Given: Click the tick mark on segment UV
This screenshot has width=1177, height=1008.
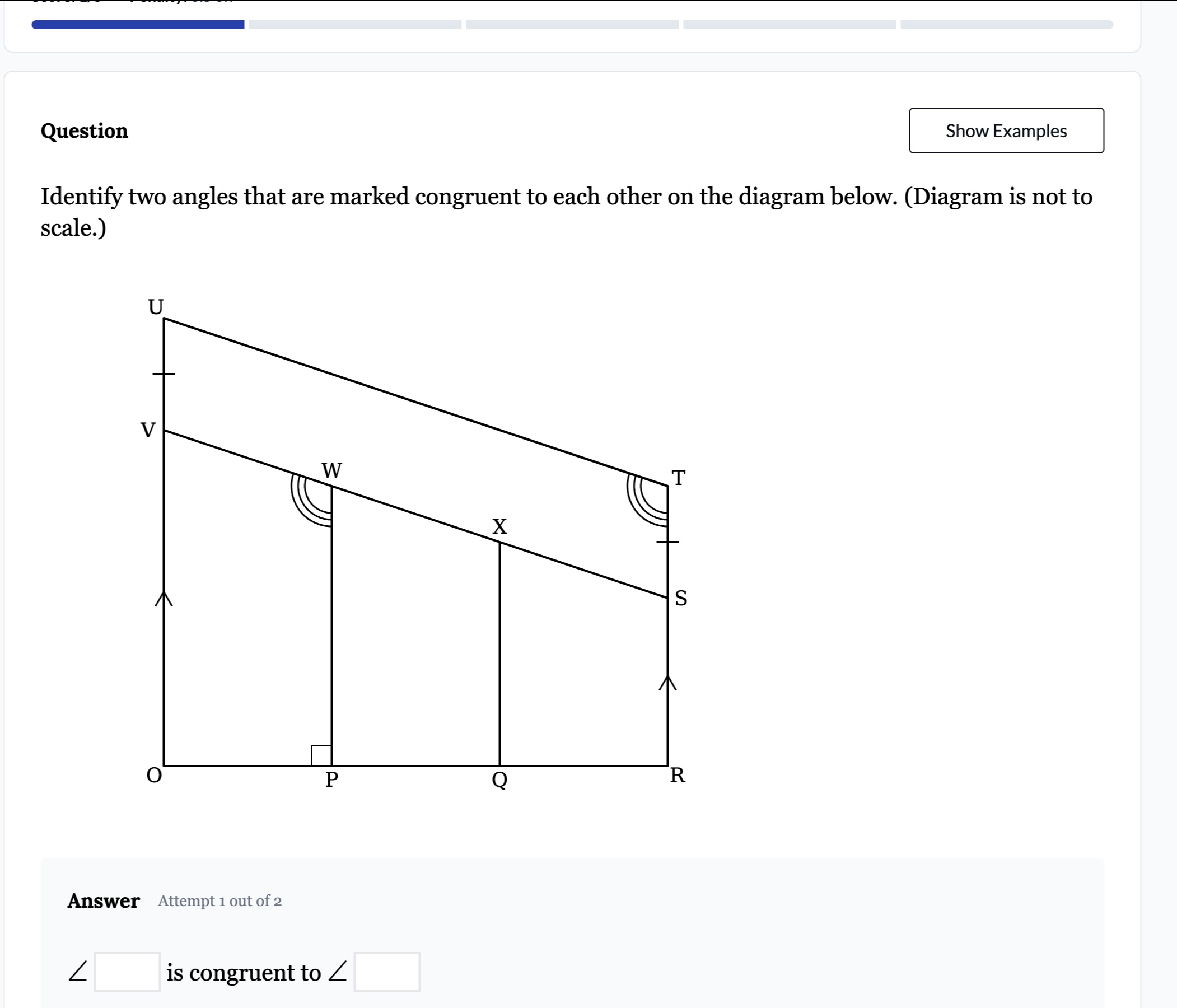Looking at the screenshot, I should (164, 374).
